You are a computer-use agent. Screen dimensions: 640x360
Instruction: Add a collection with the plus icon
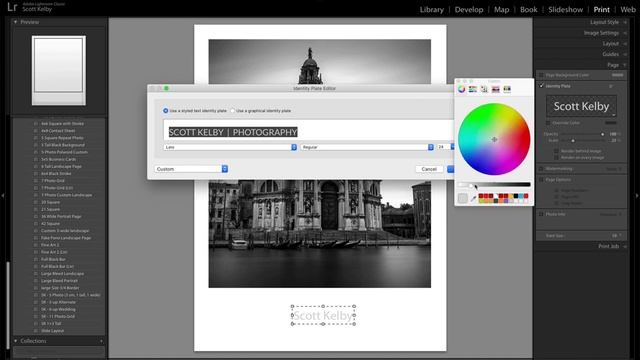click(x=102, y=341)
